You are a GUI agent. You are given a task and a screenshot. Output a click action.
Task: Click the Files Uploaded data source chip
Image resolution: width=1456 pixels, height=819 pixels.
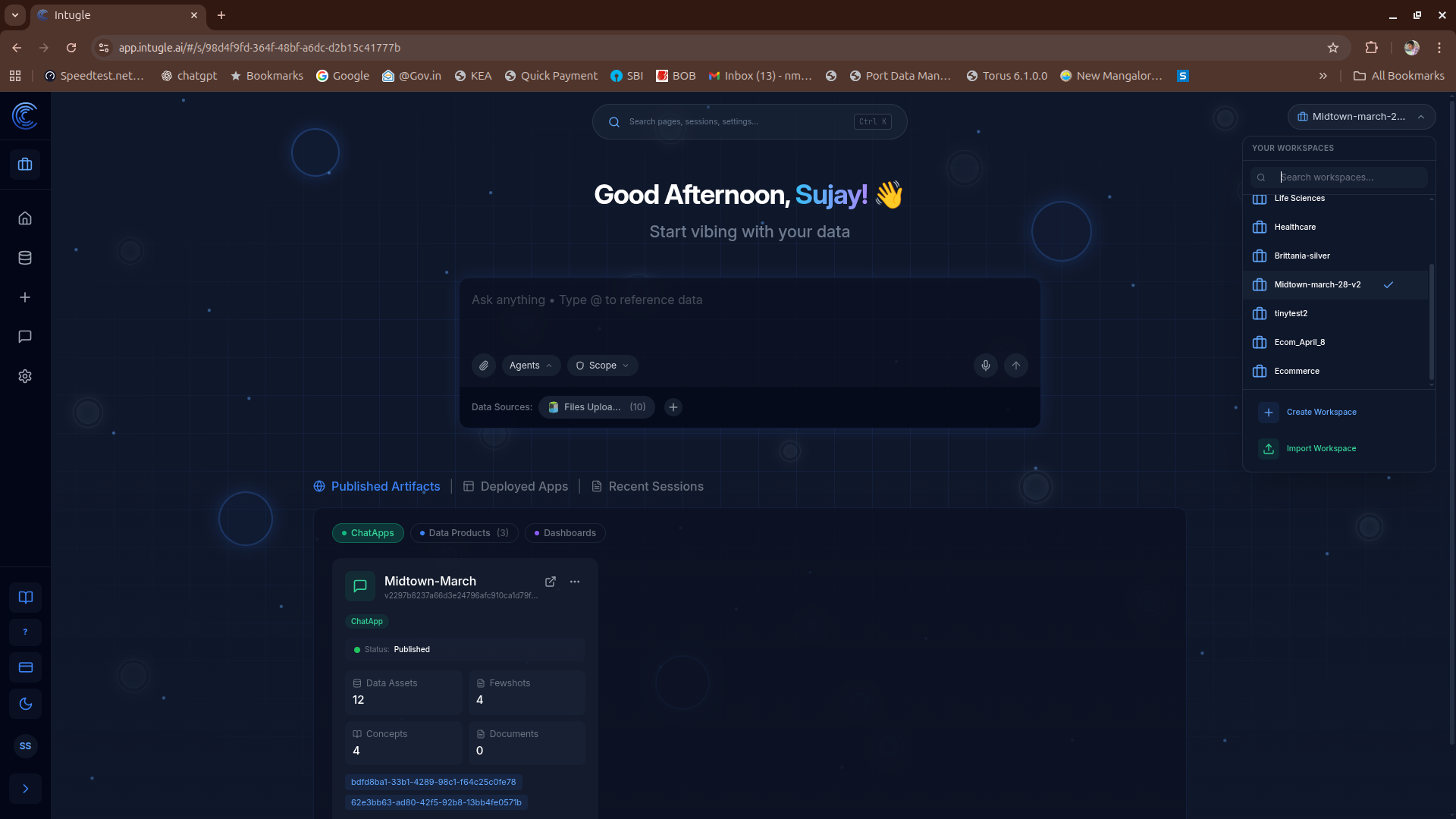597,407
